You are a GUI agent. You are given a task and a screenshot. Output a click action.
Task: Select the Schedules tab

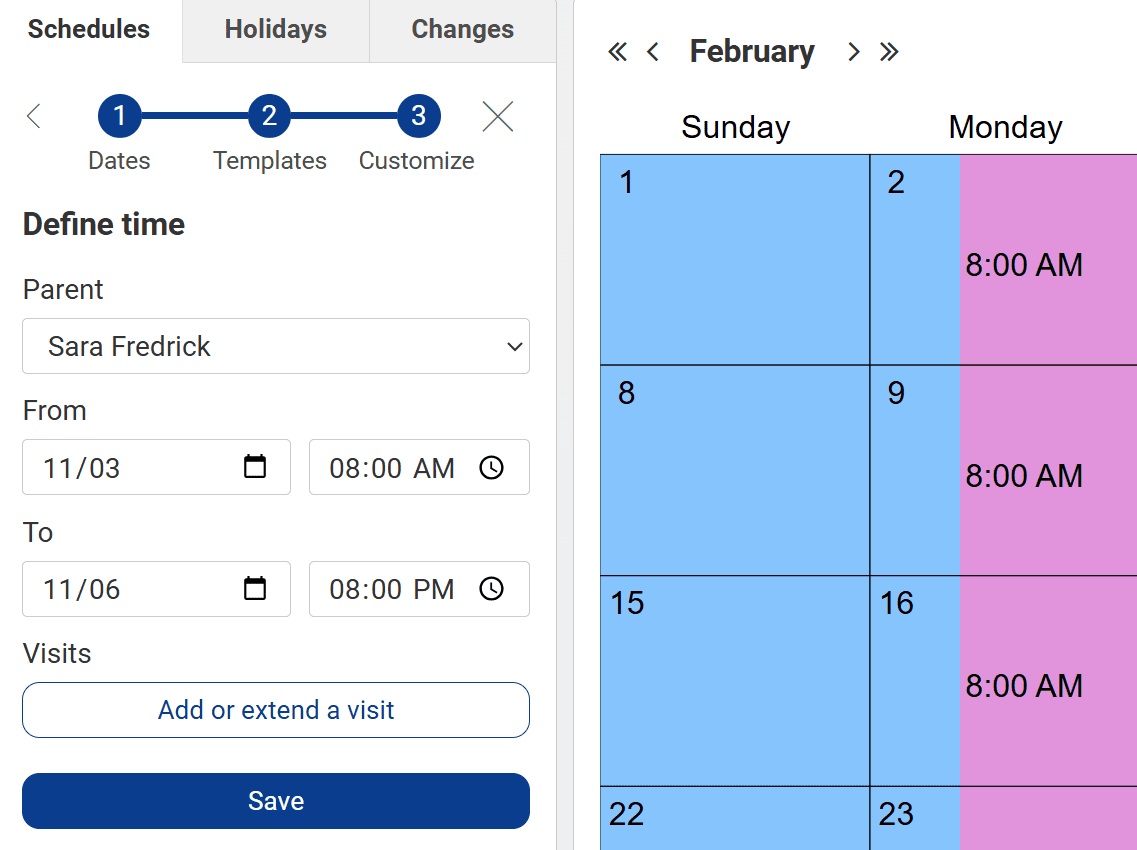click(89, 30)
